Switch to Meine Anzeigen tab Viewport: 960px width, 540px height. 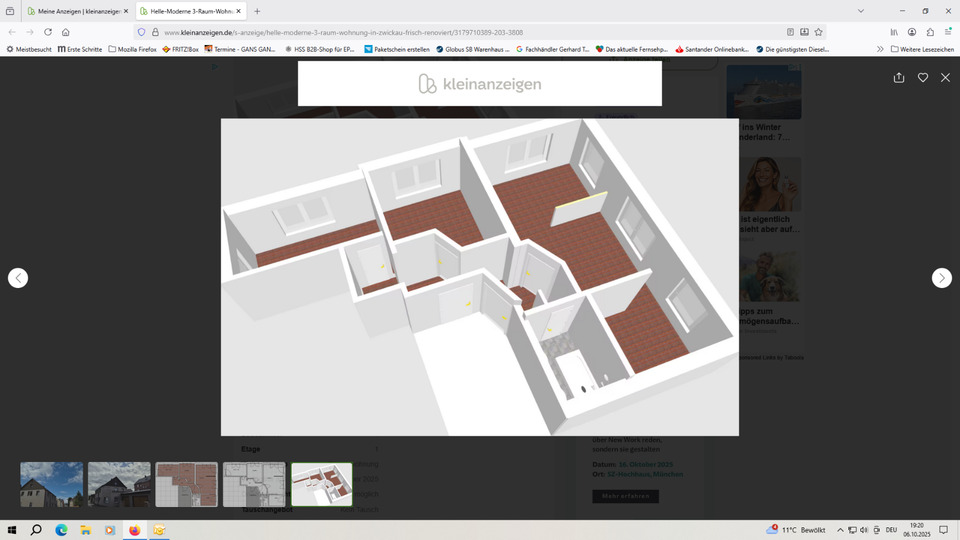76,11
